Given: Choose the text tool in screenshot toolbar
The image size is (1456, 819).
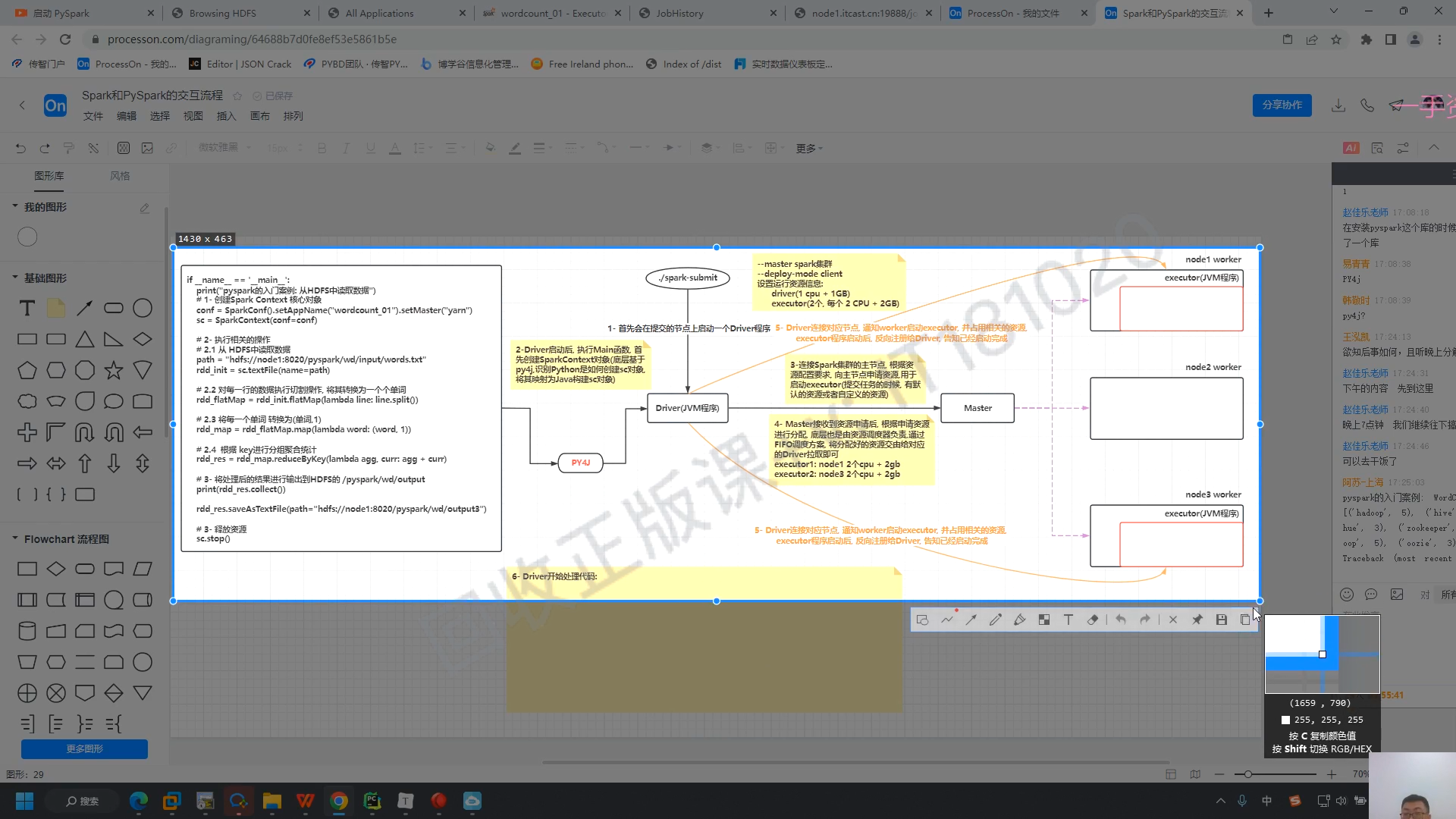Looking at the screenshot, I should (1068, 620).
